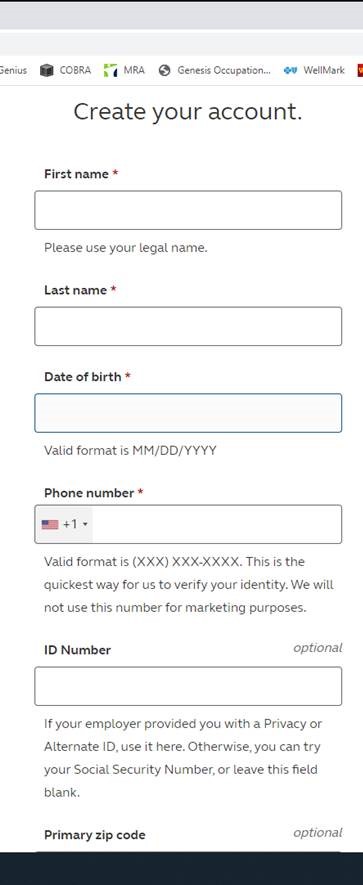Focus the Date of birth field

tap(188, 413)
